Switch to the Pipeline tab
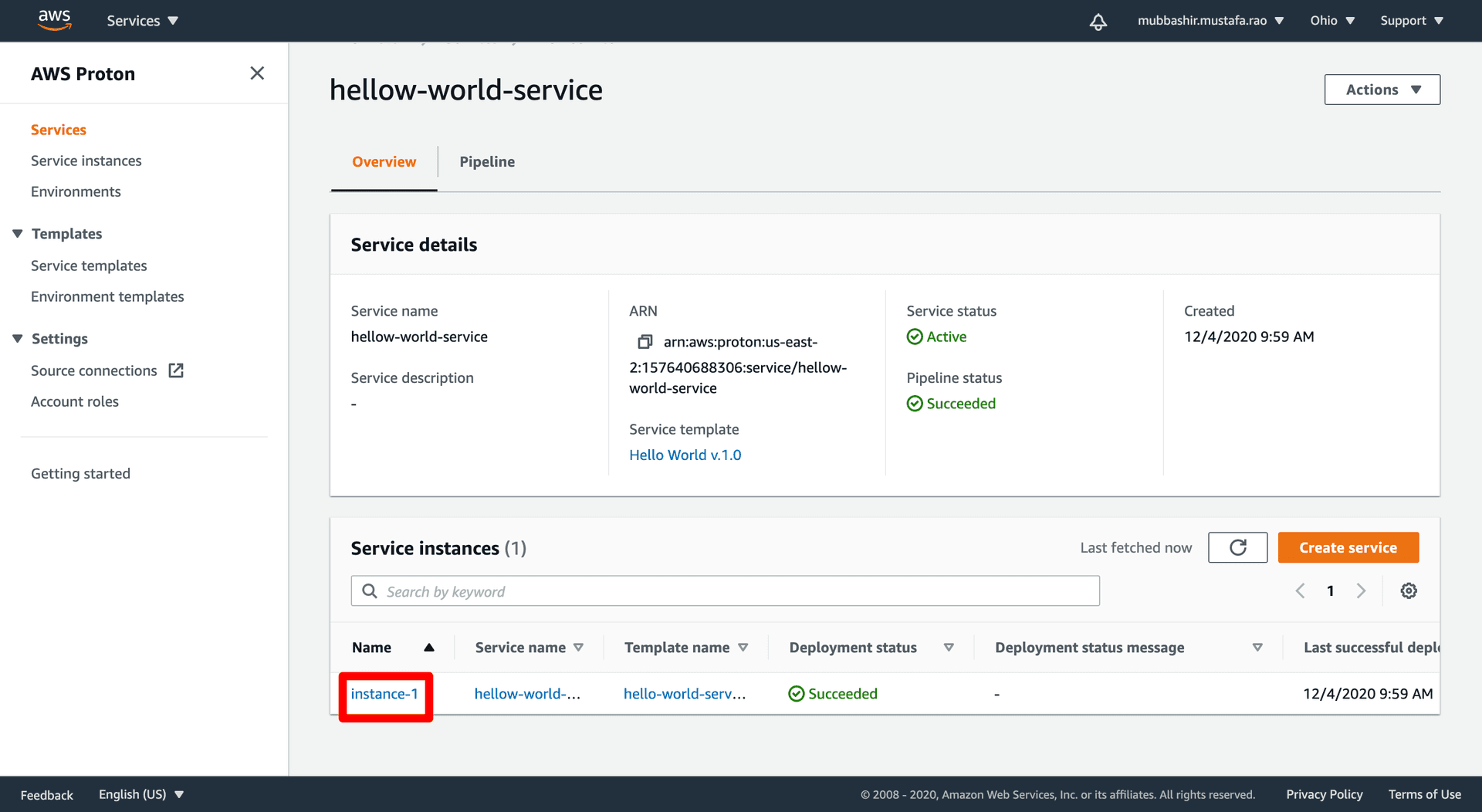 pyautogui.click(x=487, y=161)
